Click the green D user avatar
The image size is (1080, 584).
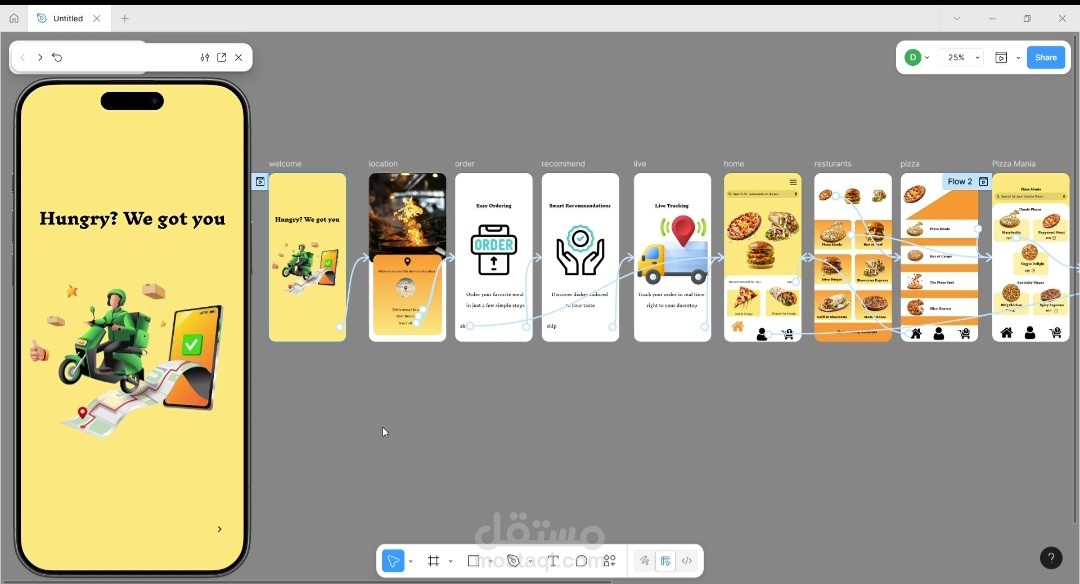click(x=913, y=57)
